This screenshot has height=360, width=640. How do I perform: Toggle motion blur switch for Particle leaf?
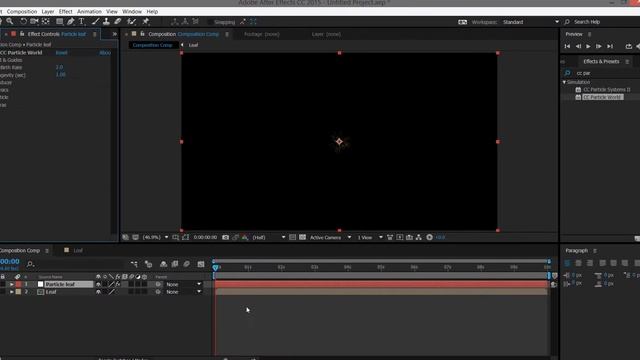(x=131, y=284)
